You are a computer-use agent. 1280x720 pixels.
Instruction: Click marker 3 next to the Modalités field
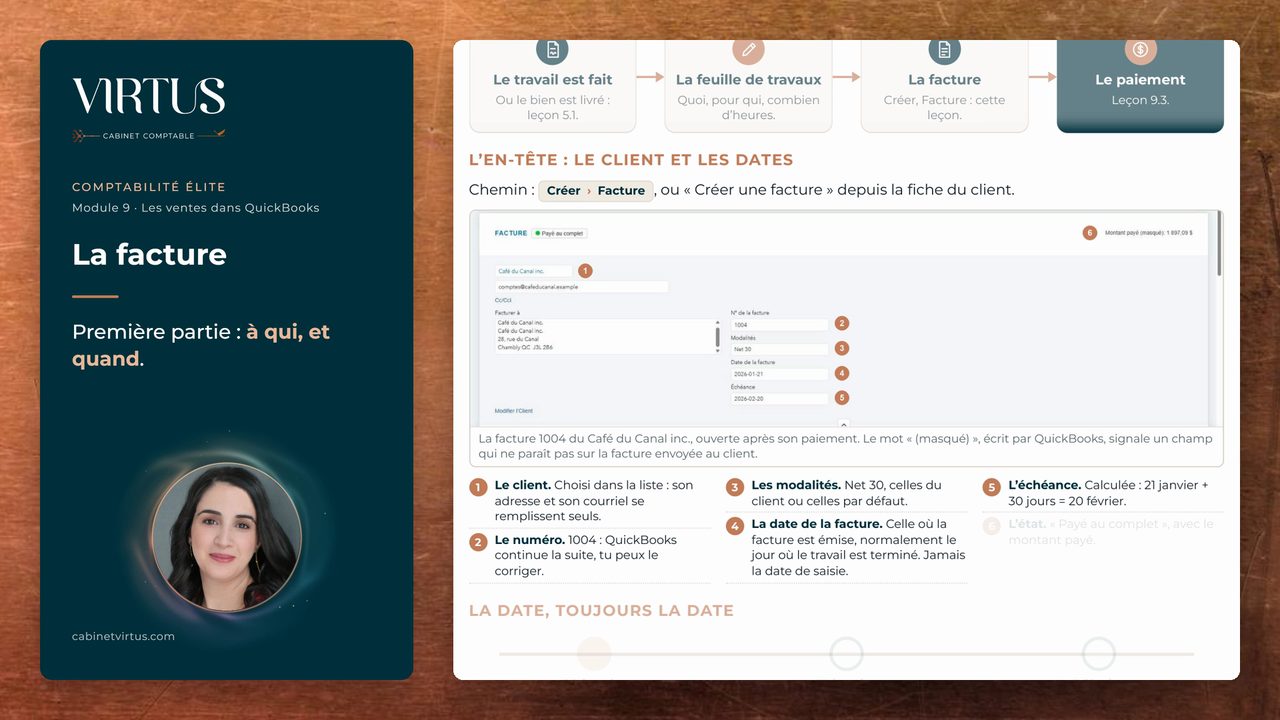[x=842, y=348]
